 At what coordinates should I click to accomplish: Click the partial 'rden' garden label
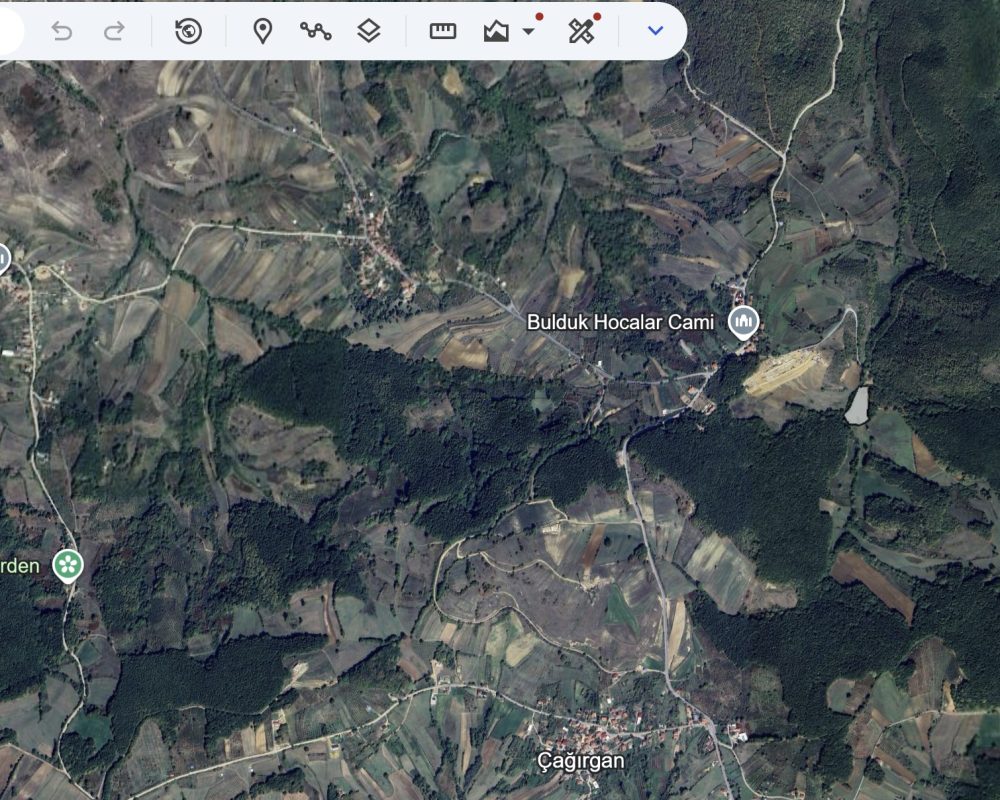20,566
